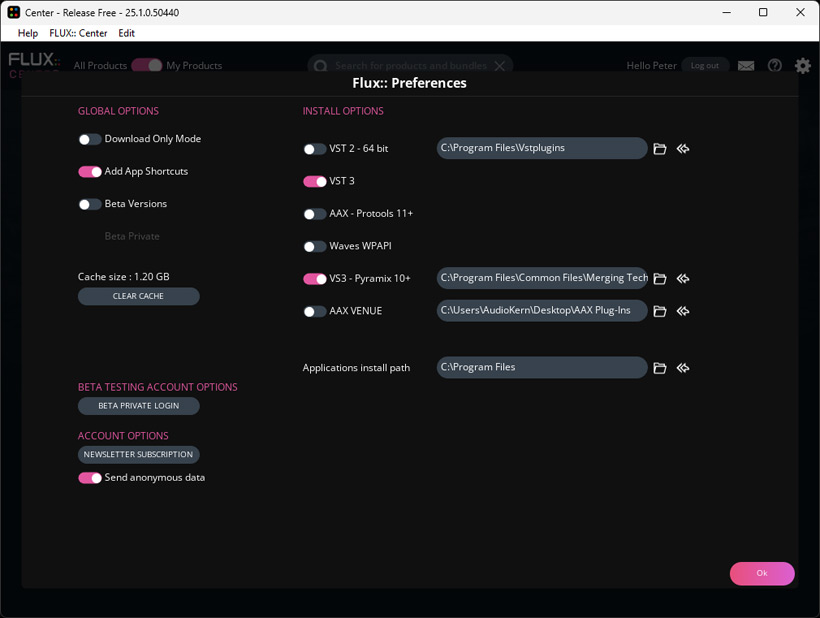The image size is (820, 618).
Task: Browse folder for VST 2 path
Action: click(659, 149)
